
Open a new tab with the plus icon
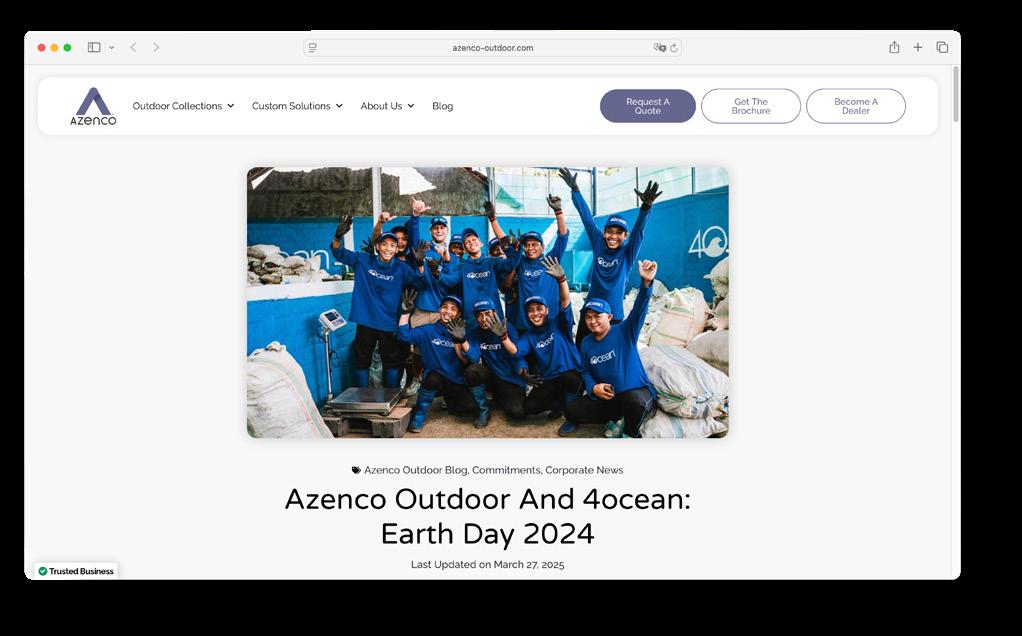[x=918, y=47]
